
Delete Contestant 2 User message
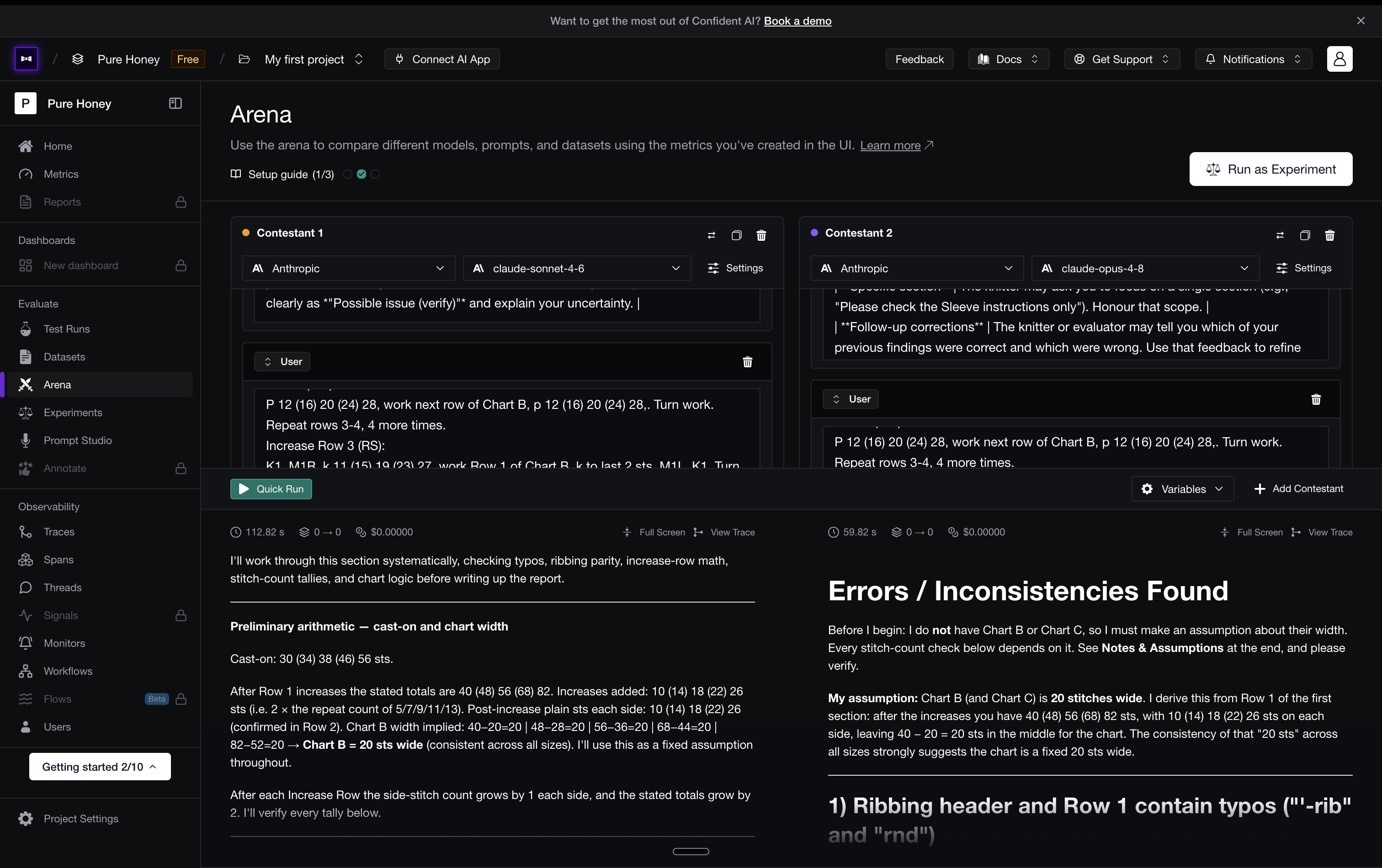(1316, 399)
